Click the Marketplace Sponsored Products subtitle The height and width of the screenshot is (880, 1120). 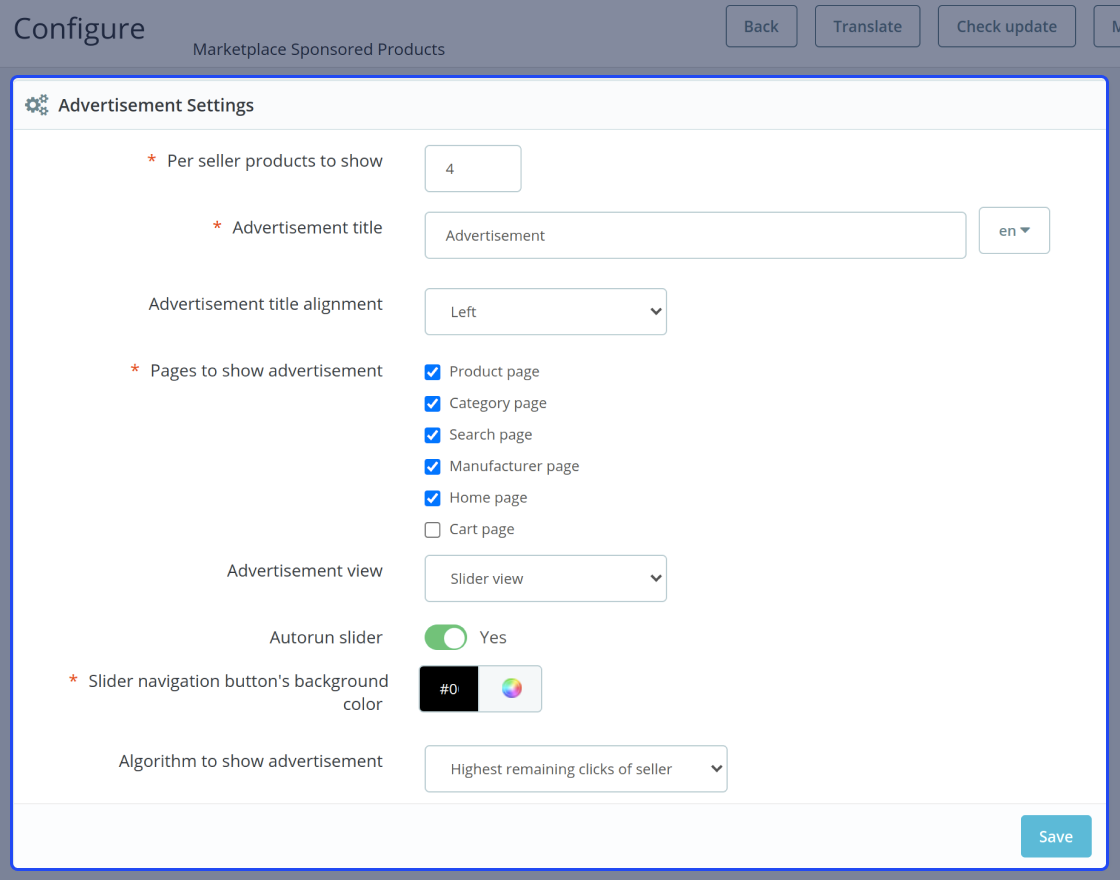click(319, 49)
